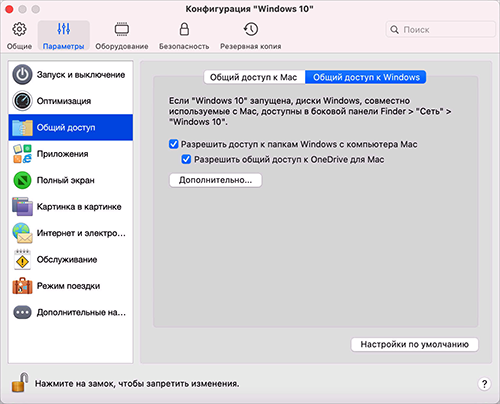Click the windows icon for Картинка в картинке
Viewport: 500px width, 404px height.
[x=22, y=206]
